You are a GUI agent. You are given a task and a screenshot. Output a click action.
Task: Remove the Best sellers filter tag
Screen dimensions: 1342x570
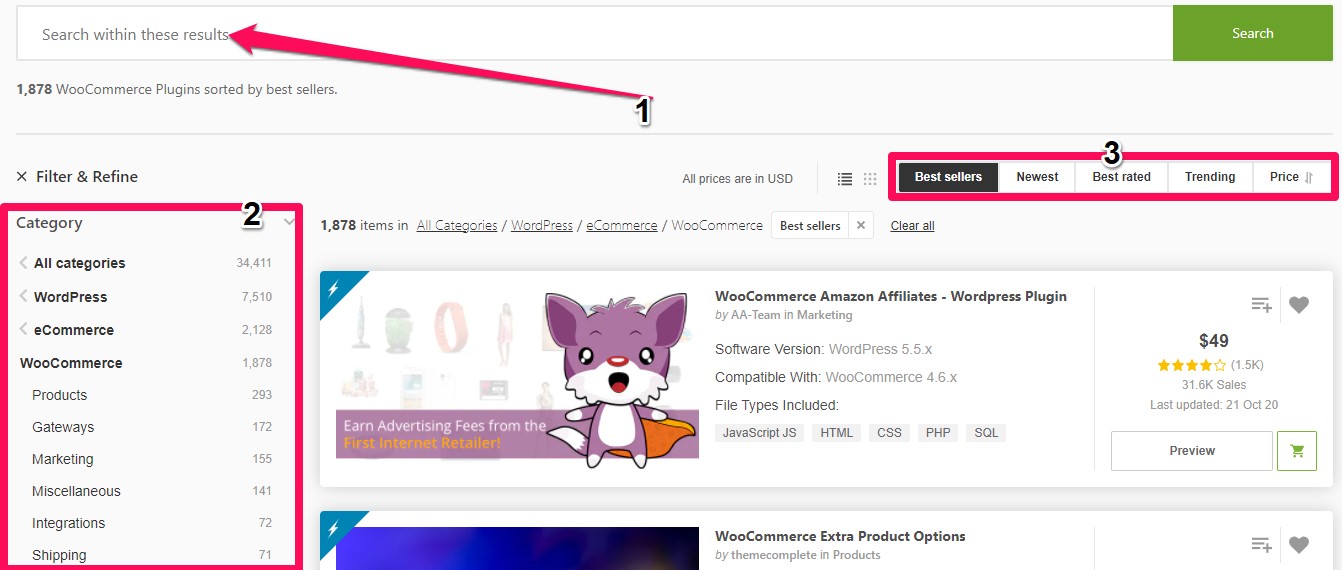tap(860, 226)
